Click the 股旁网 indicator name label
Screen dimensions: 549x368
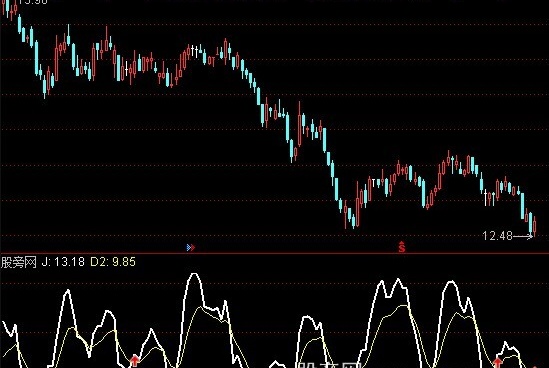tap(19, 262)
